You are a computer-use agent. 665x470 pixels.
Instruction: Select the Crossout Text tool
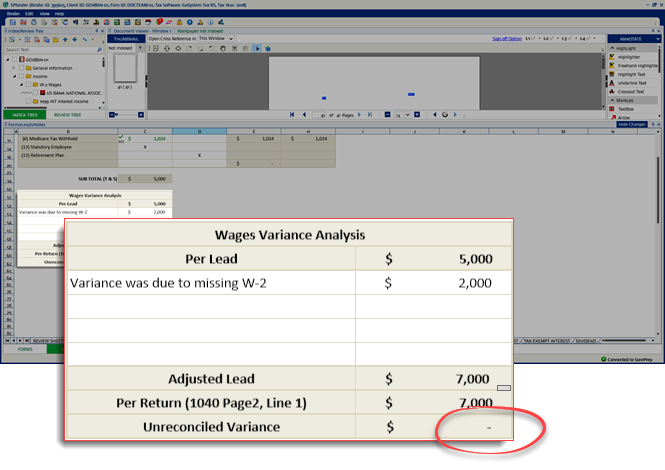(x=633, y=92)
